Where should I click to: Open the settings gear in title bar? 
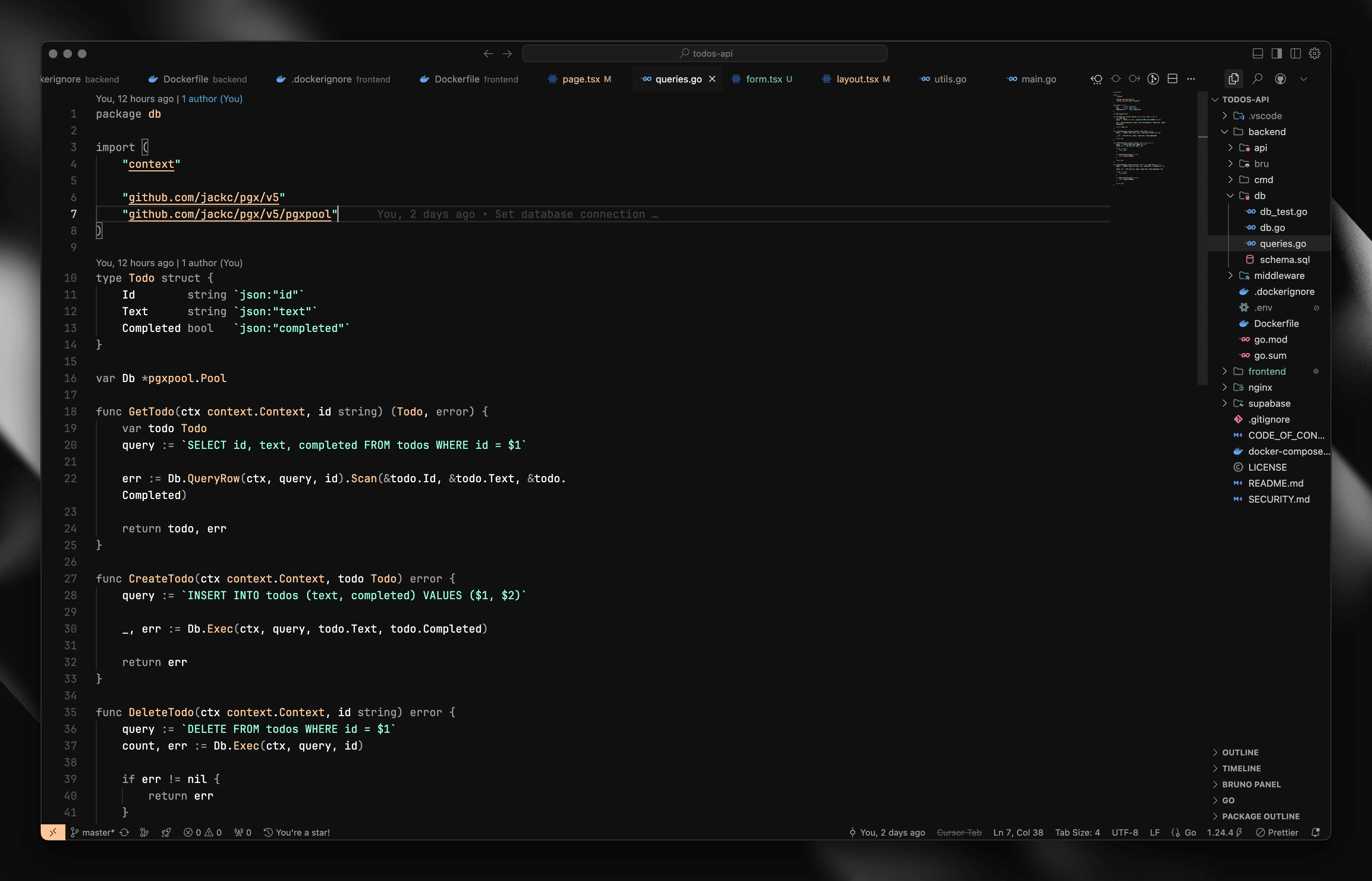tap(1315, 53)
